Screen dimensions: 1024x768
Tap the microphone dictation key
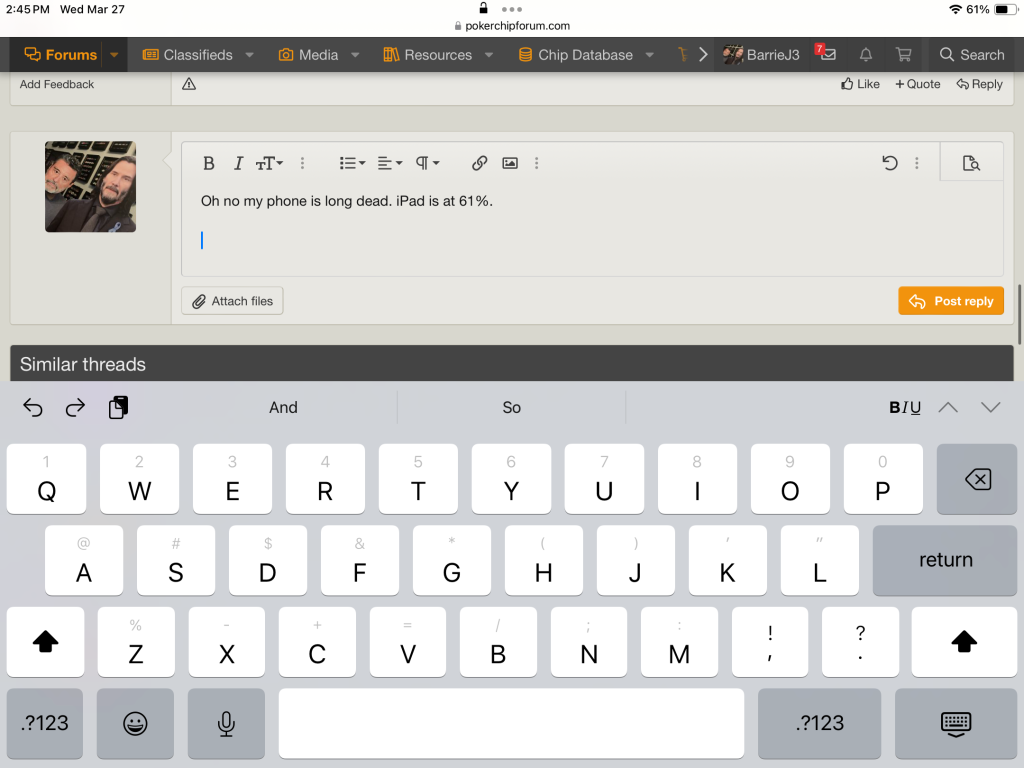(226, 723)
